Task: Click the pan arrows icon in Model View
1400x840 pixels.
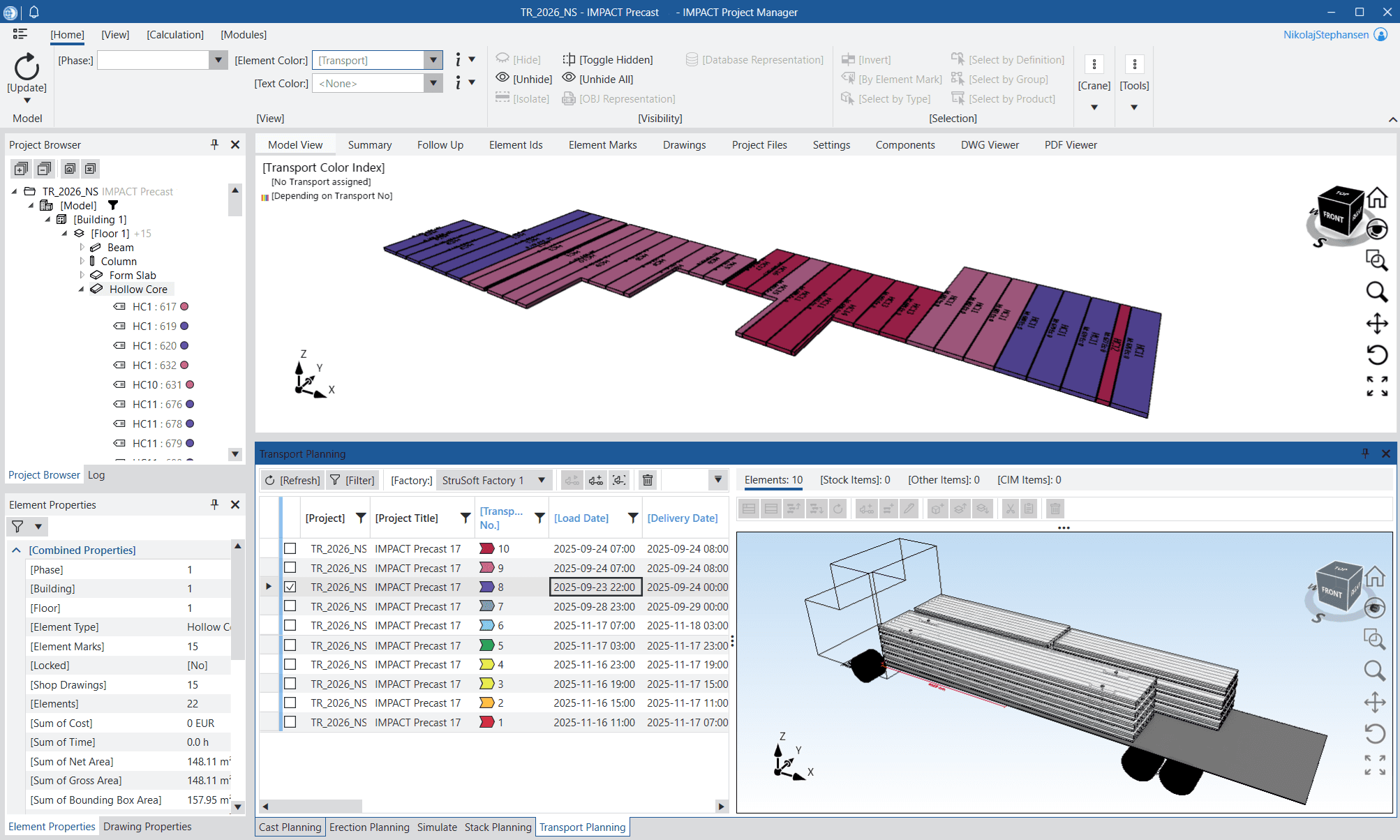Action: pyautogui.click(x=1377, y=324)
